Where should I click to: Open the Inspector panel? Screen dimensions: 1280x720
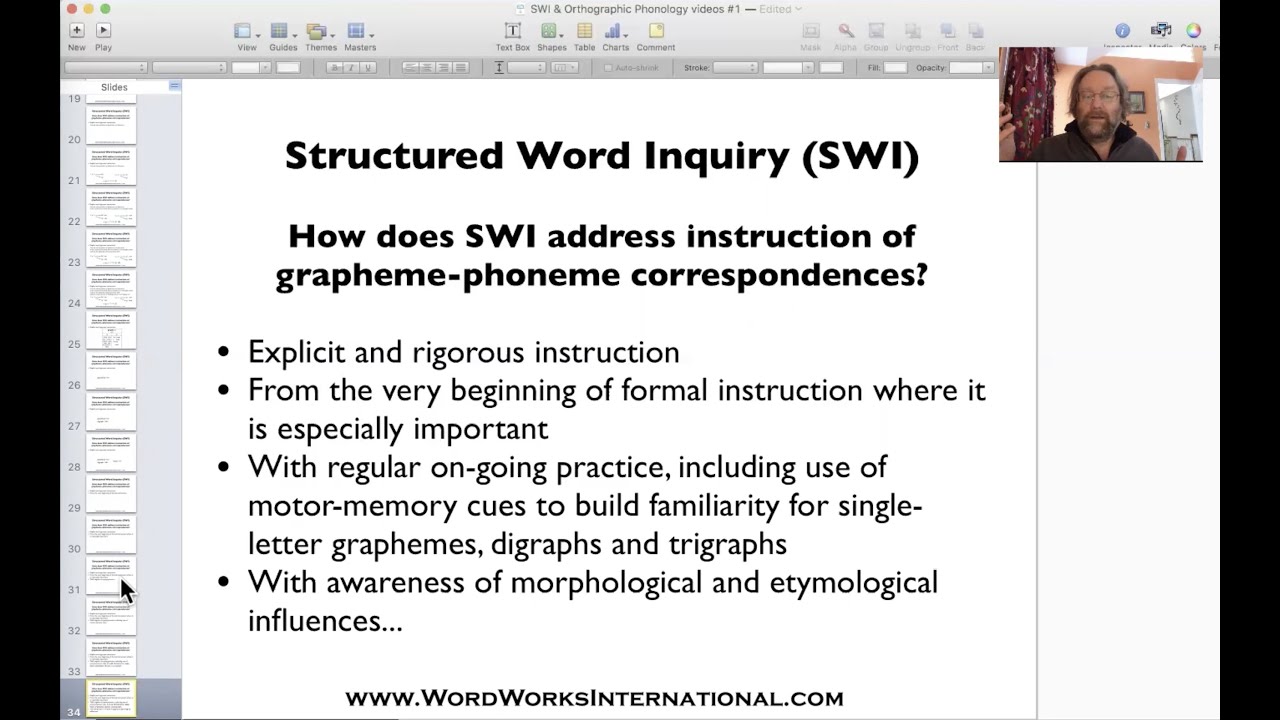click(1122, 36)
